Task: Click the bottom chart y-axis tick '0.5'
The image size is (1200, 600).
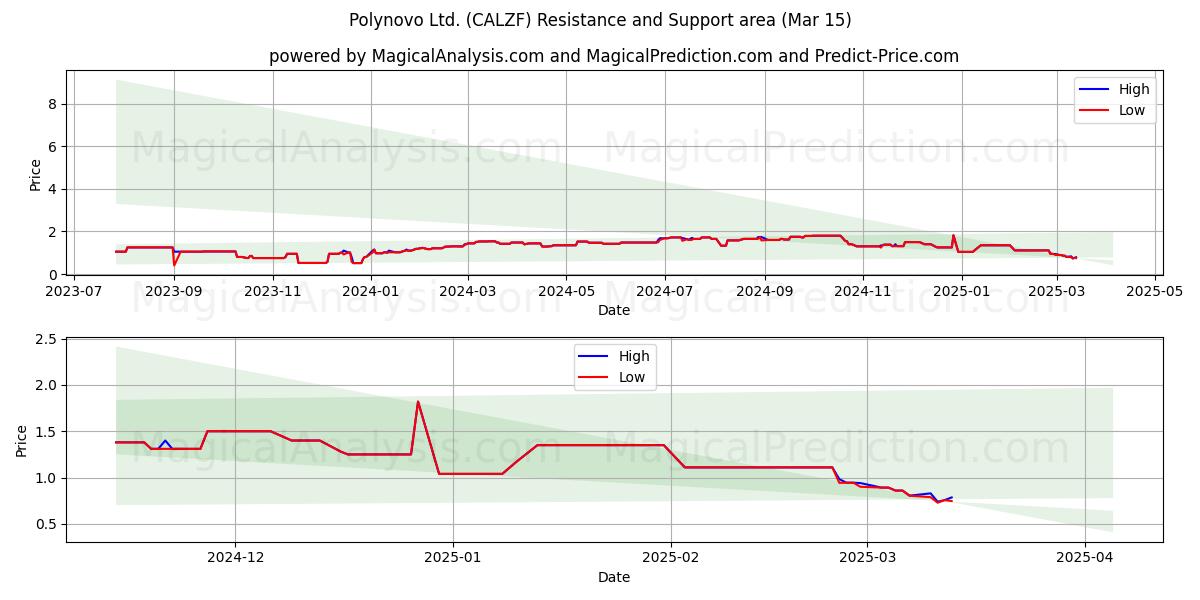Action: coord(48,524)
